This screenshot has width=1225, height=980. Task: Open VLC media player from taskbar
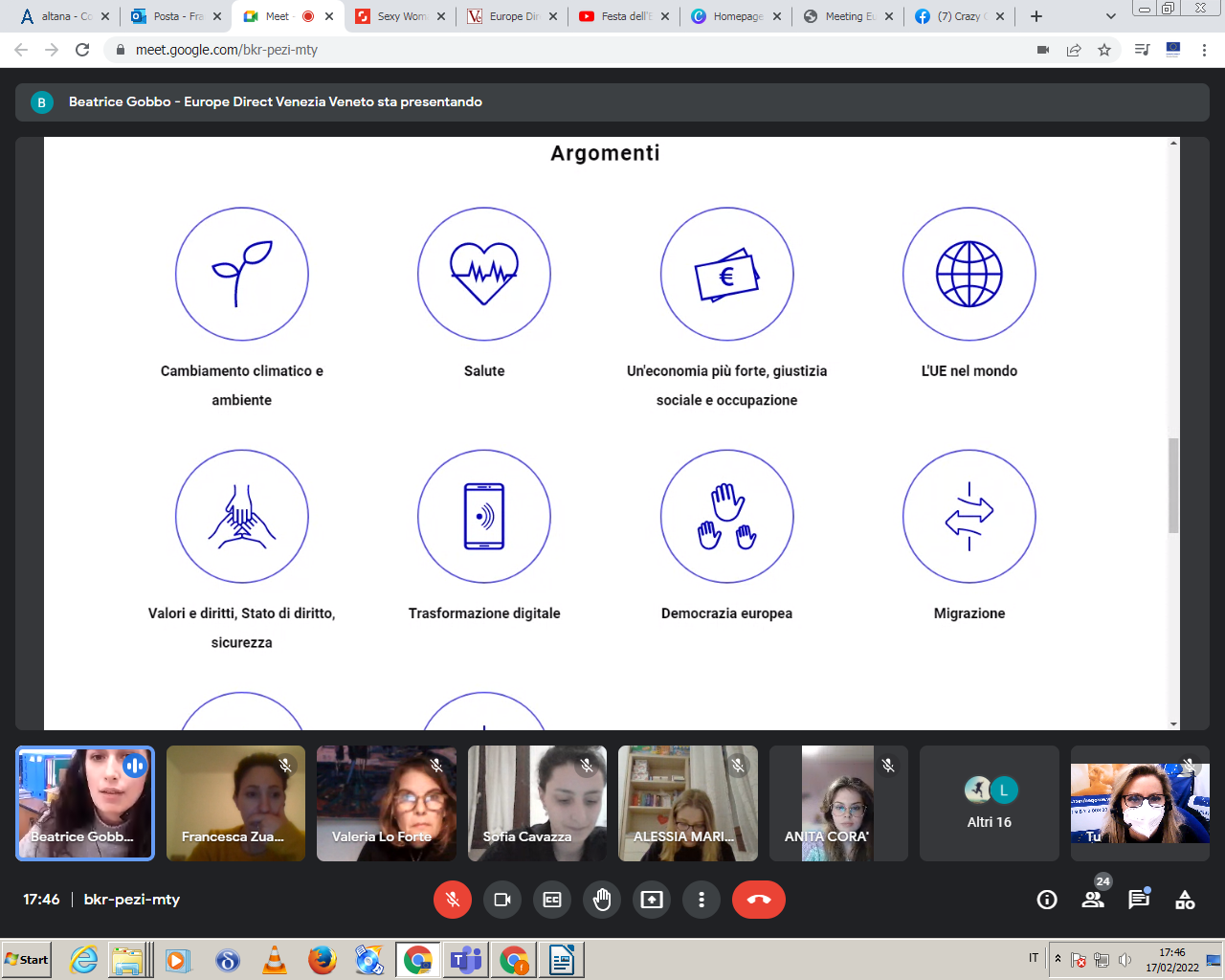click(x=275, y=960)
